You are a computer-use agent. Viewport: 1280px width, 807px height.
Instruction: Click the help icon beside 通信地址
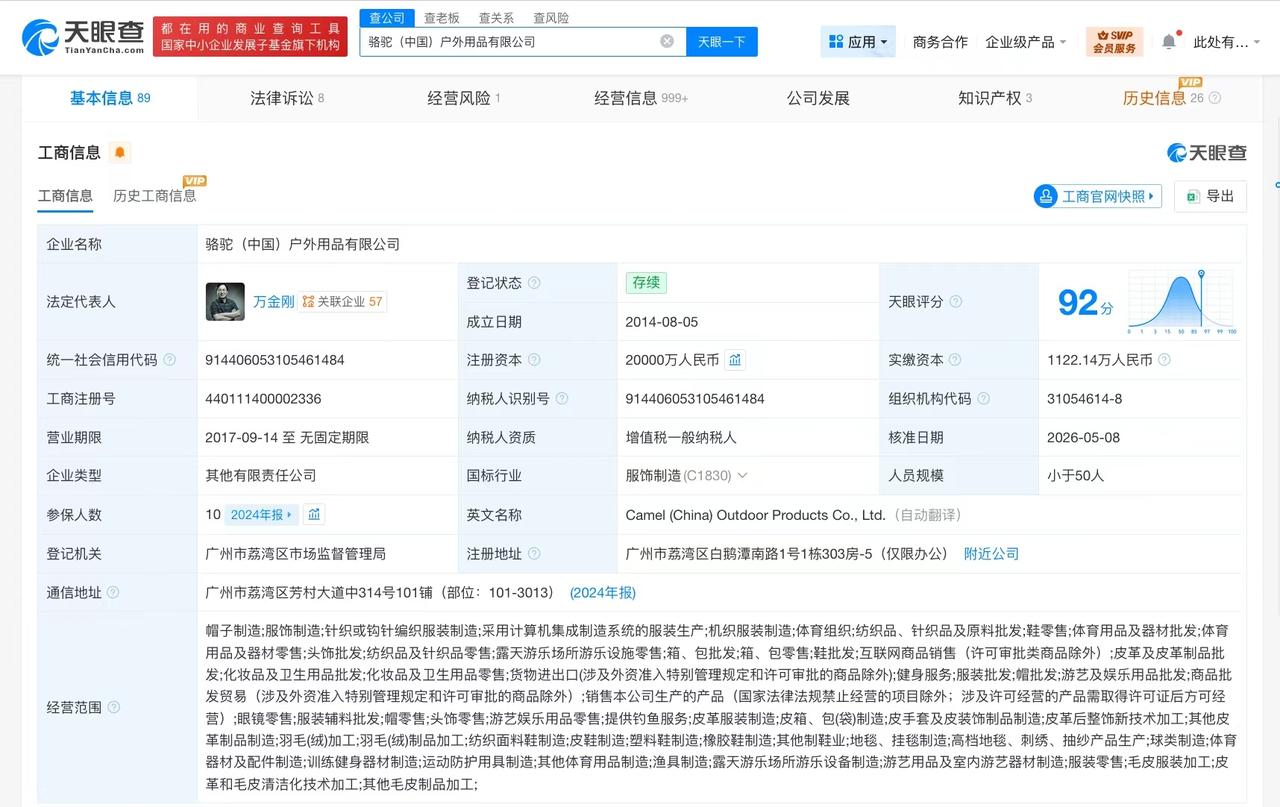(113, 593)
